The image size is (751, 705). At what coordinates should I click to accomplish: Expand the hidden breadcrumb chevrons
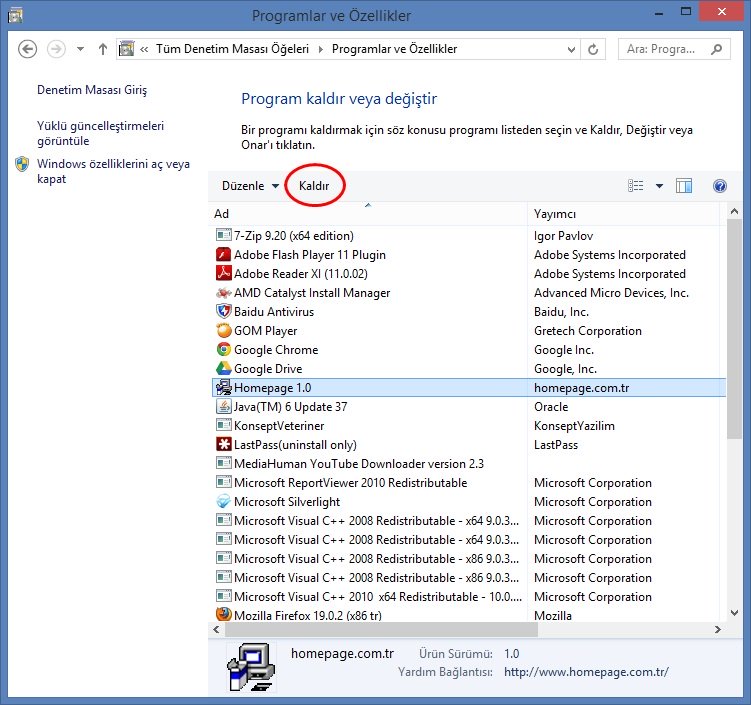coord(144,49)
